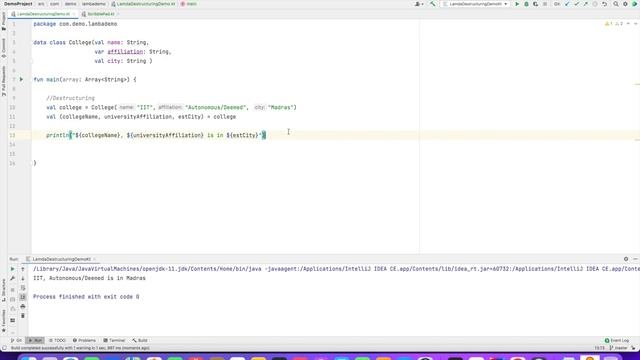Open the Structure tool window side tab
Image resolution: width=640 pixels, height=360 pixels.
[4, 290]
